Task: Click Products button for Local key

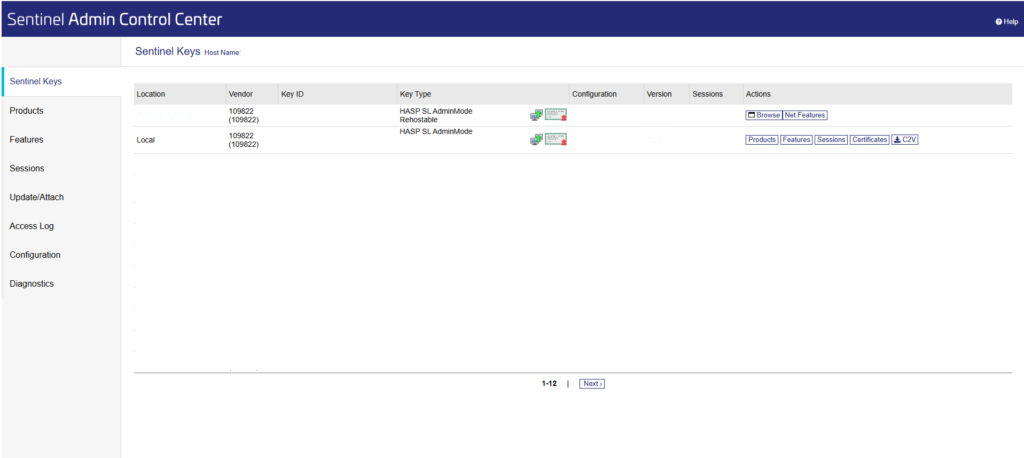Action: click(762, 140)
